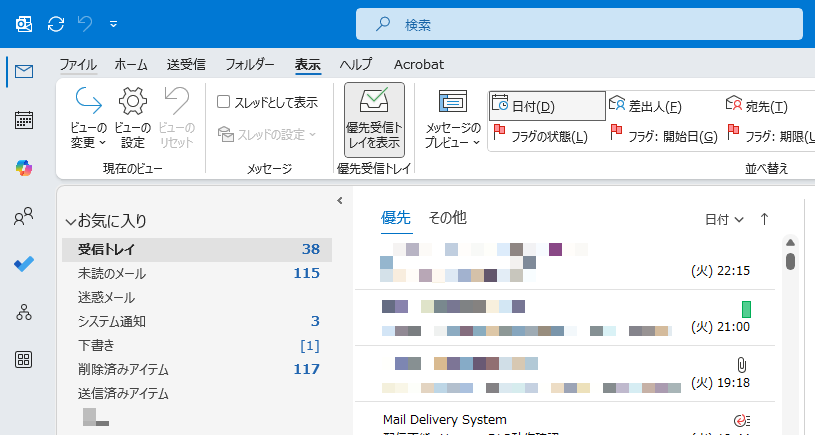Toggle 優先受信トレイを表示 button
The image size is (815, 435).
tap(374, 120)
